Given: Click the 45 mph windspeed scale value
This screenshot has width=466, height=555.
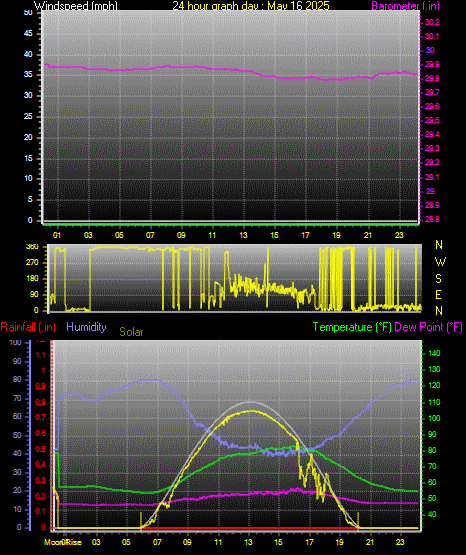Looking at the screenshot, I should pyautogui.click(x=28, y=34).
